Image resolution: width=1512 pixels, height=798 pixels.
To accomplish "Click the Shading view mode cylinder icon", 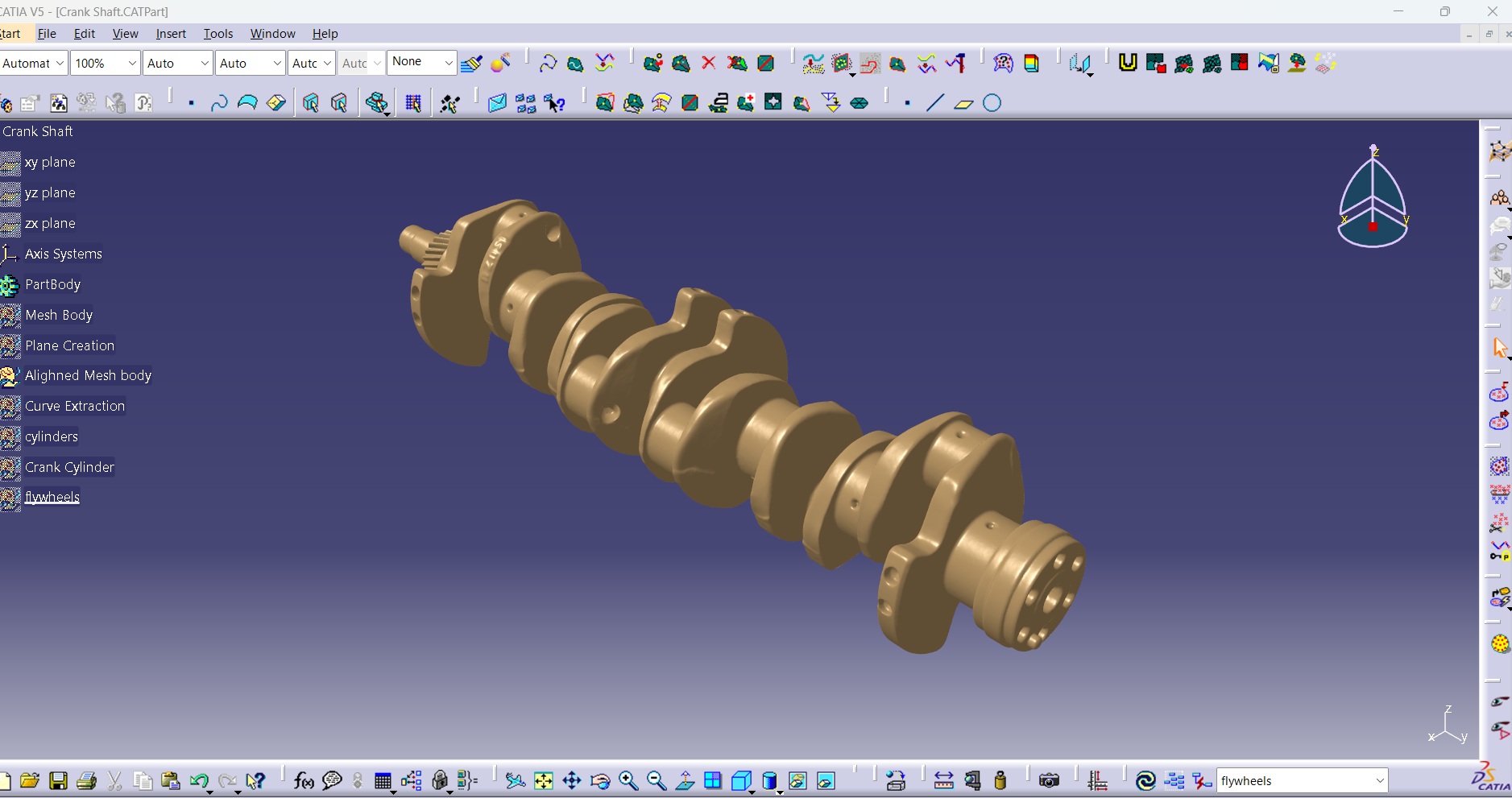I will point(769,780).
